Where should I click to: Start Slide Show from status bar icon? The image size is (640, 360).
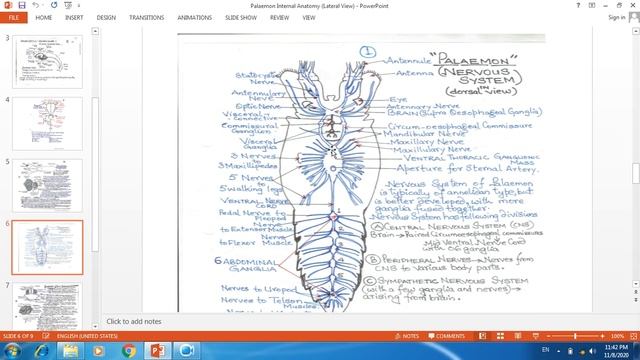coord(536,336)
